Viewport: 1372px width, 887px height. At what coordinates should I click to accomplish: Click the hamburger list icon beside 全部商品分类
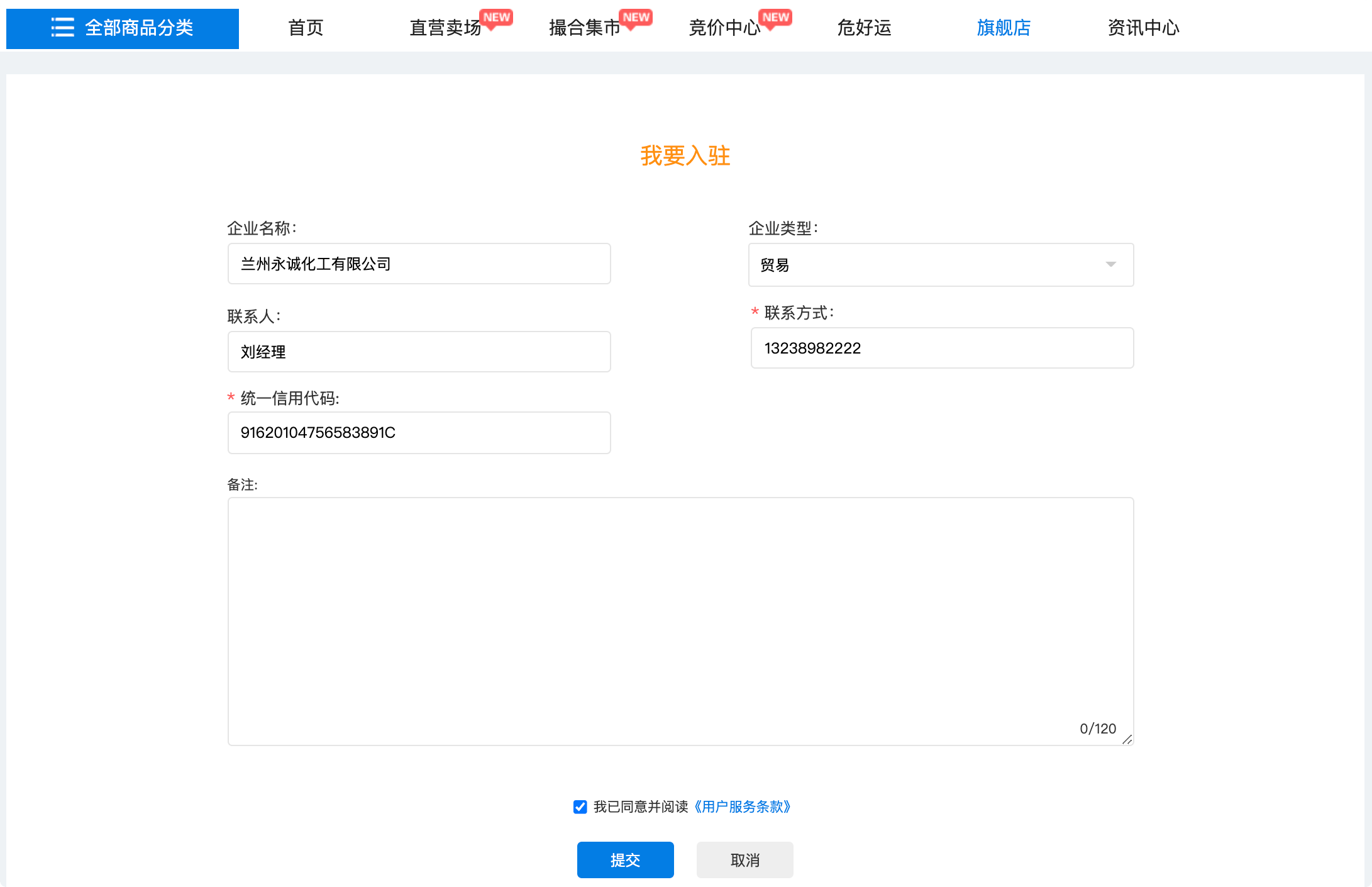(x=63, y=28)
